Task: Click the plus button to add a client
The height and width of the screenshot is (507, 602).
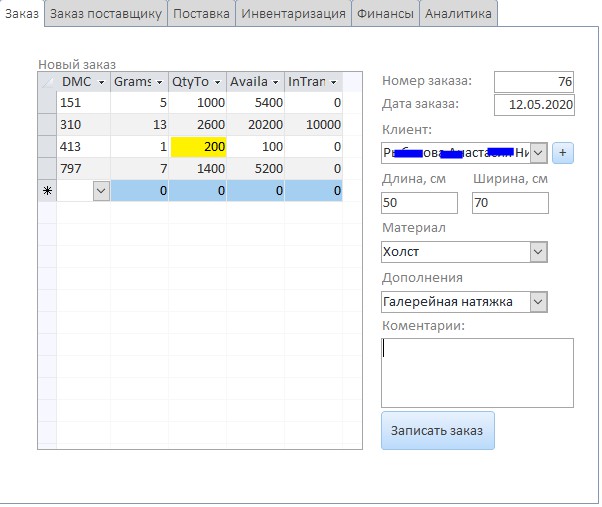Action: click(563, 153)
